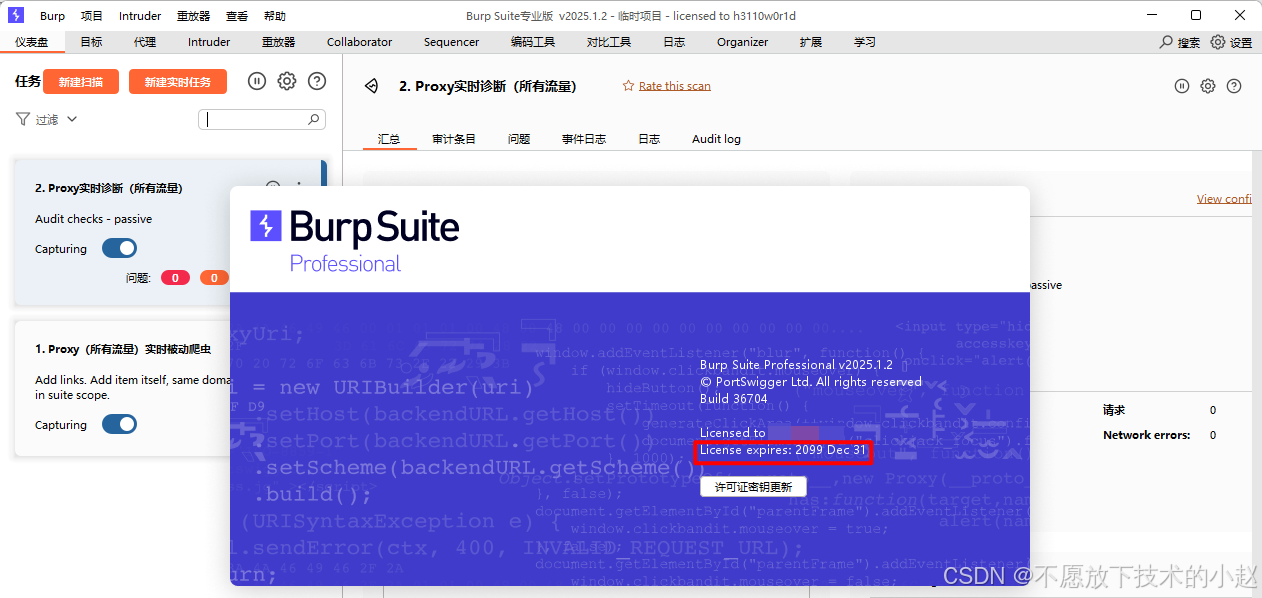
Task: Open the 重放器 menu in menu bar
Action: 194,16
